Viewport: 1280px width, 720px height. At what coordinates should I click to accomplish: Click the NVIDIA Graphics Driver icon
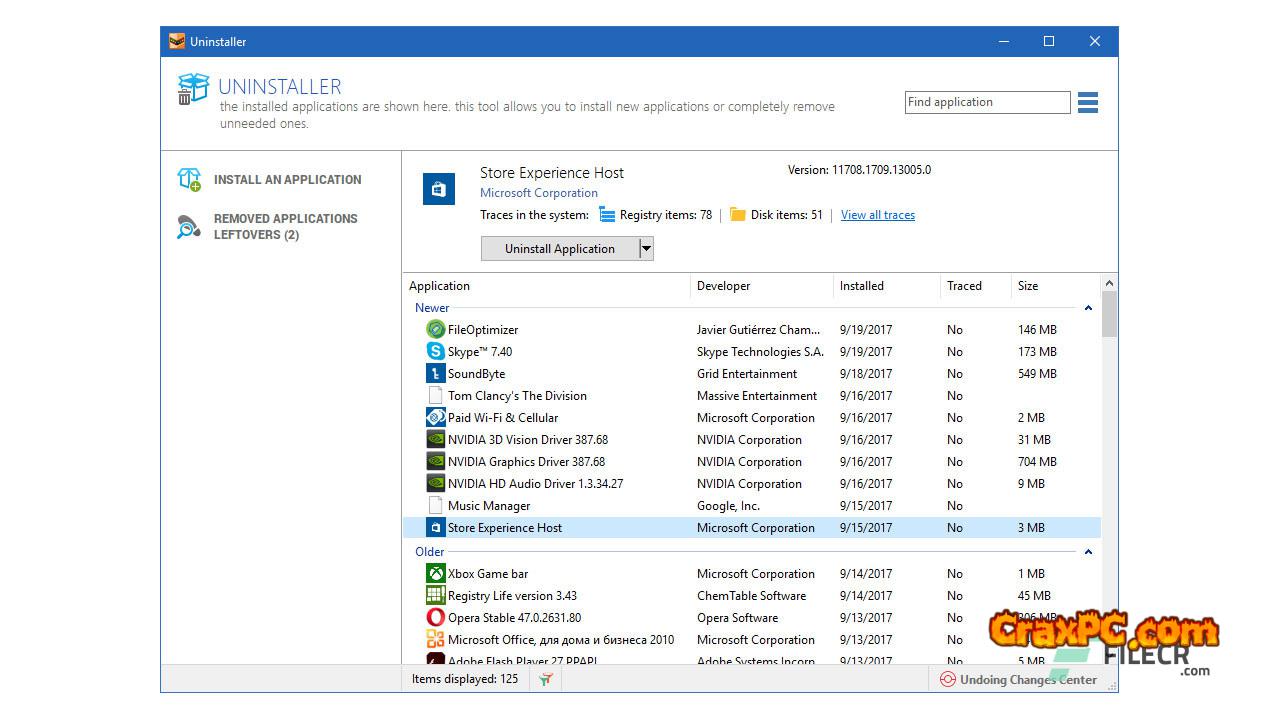tap(435, 462)
